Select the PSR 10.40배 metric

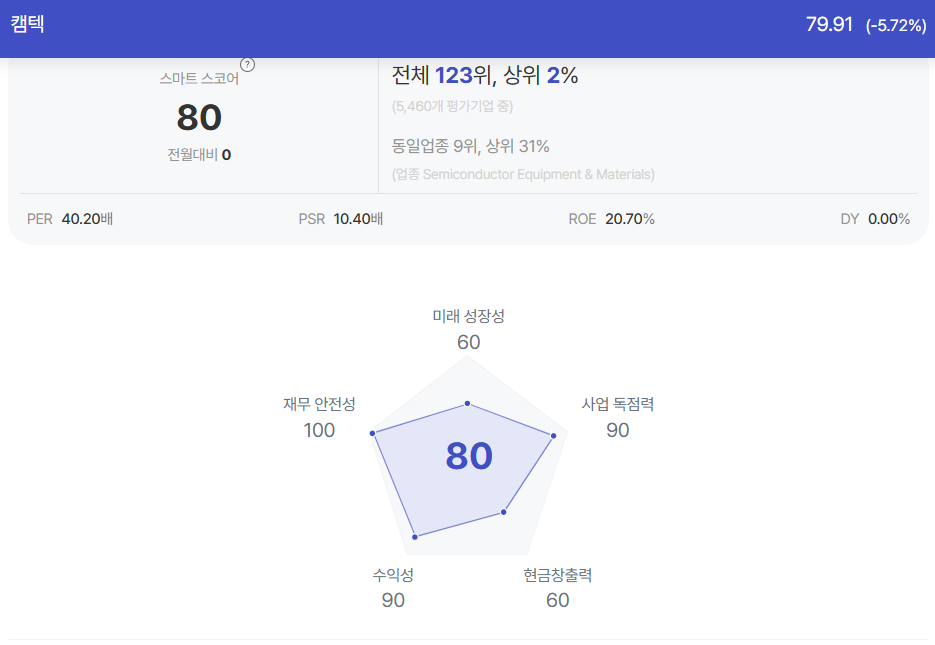(340, 219)
